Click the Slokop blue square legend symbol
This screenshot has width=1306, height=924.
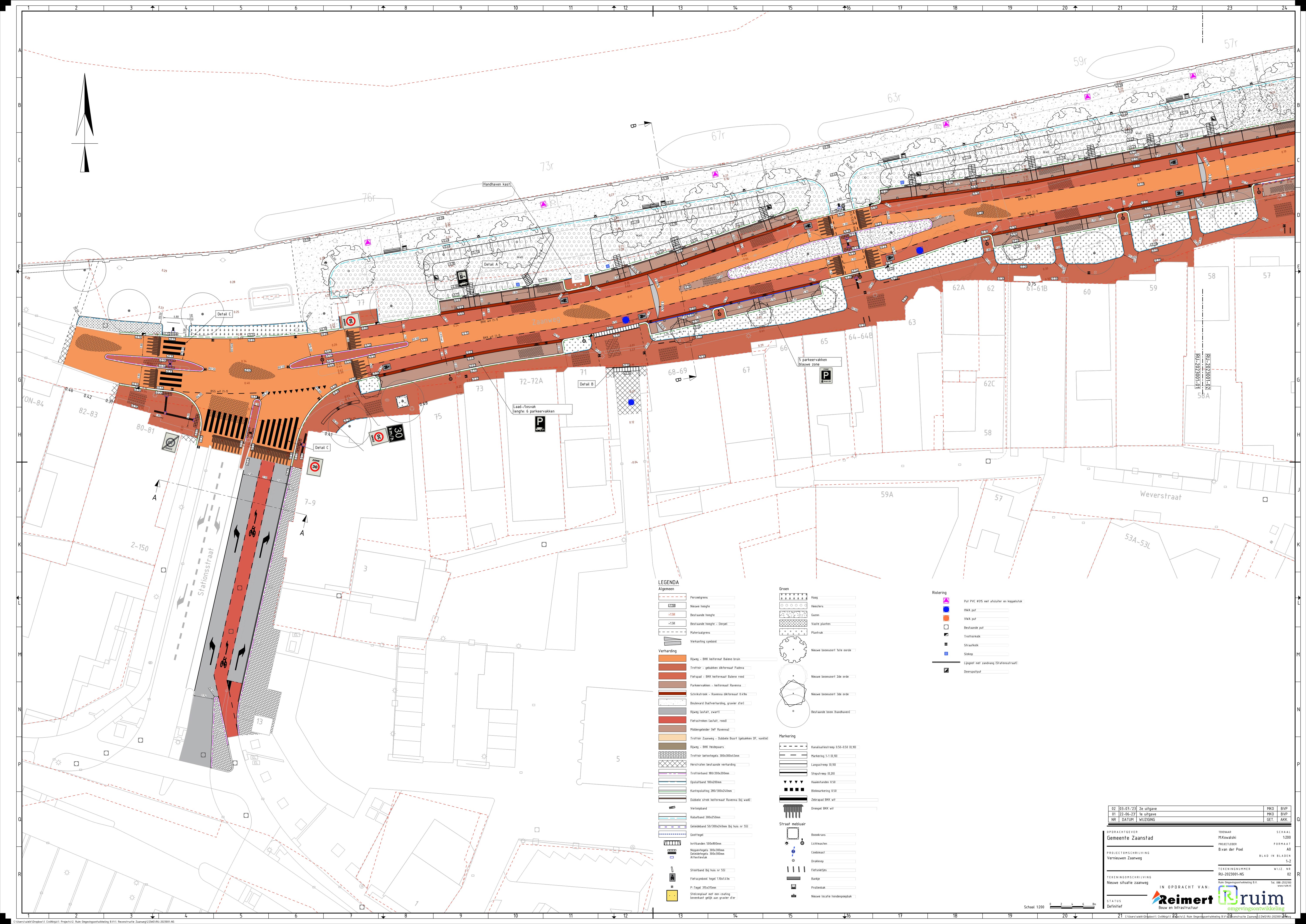946,654
